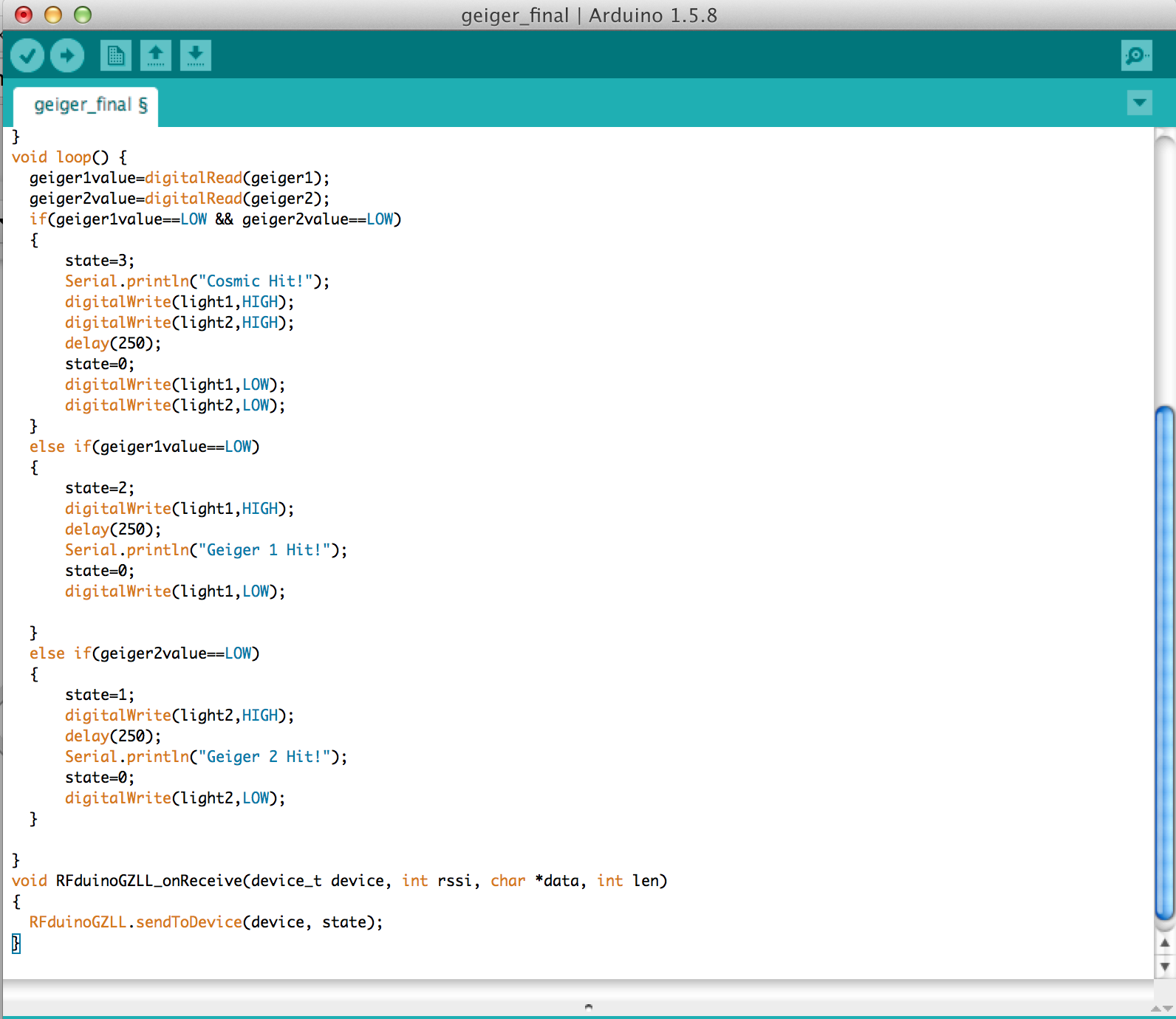Click the scrollbar down arrow
Image resolution: width=1176 pixels, height=1019 pixels.
(1165, 966)
